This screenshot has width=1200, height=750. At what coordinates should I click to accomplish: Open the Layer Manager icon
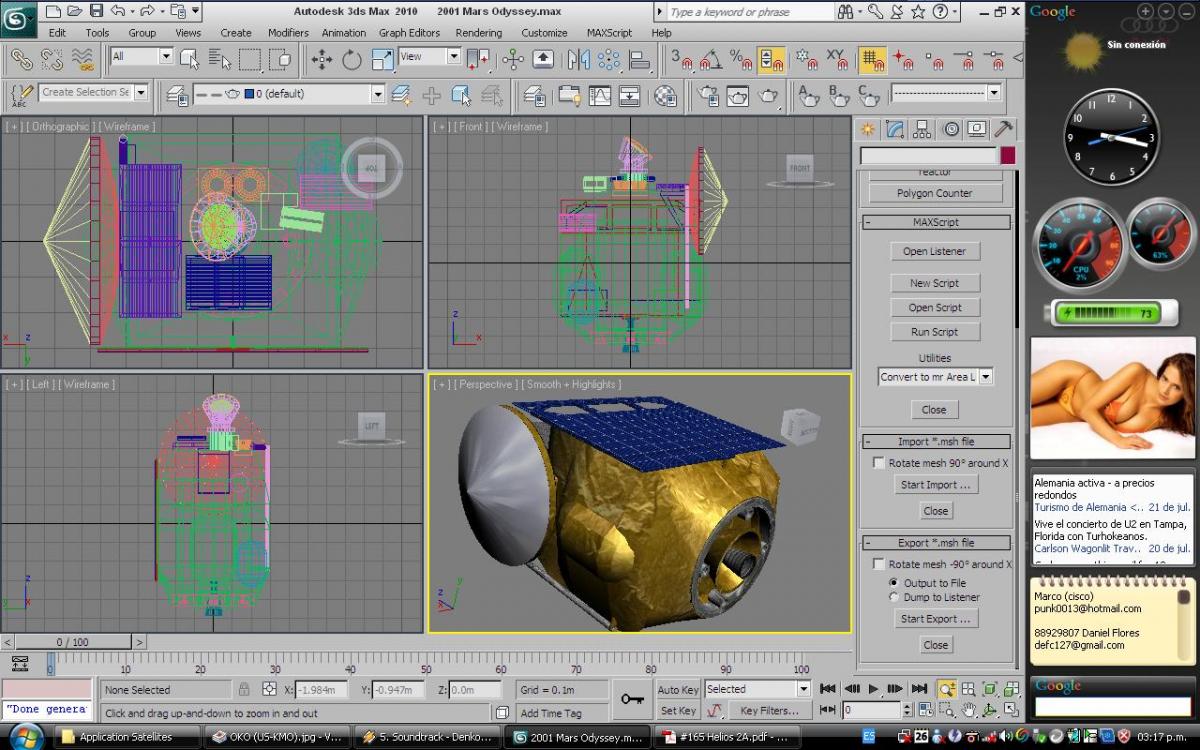click(x=535, y=95)
